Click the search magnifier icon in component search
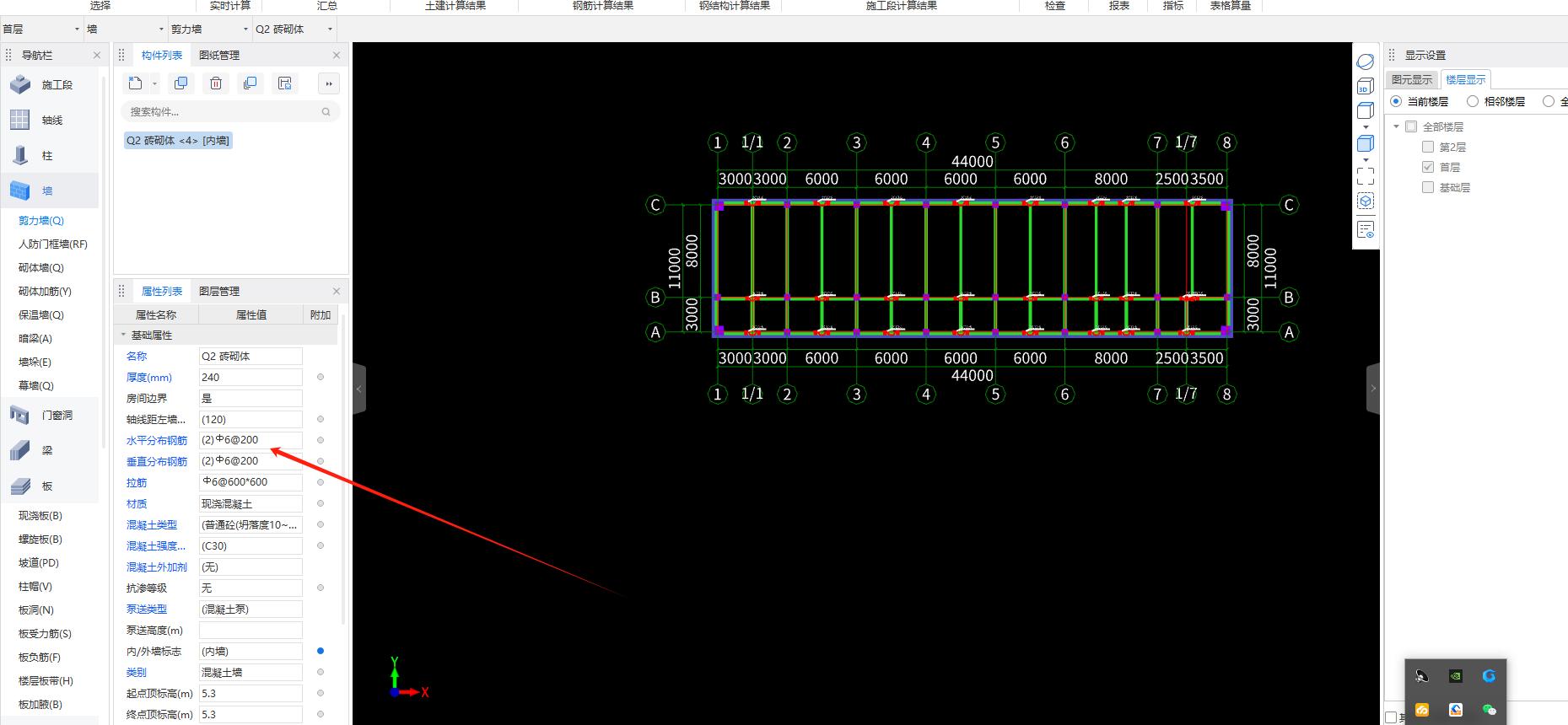 (326, 111)
